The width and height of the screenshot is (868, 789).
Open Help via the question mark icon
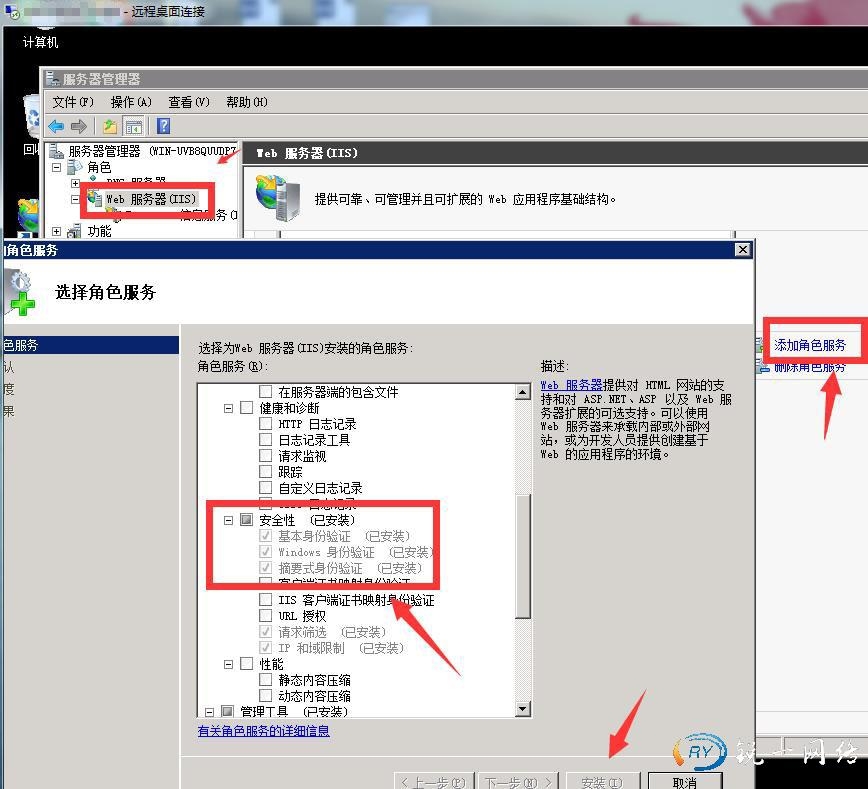click(x=163, y=126)
